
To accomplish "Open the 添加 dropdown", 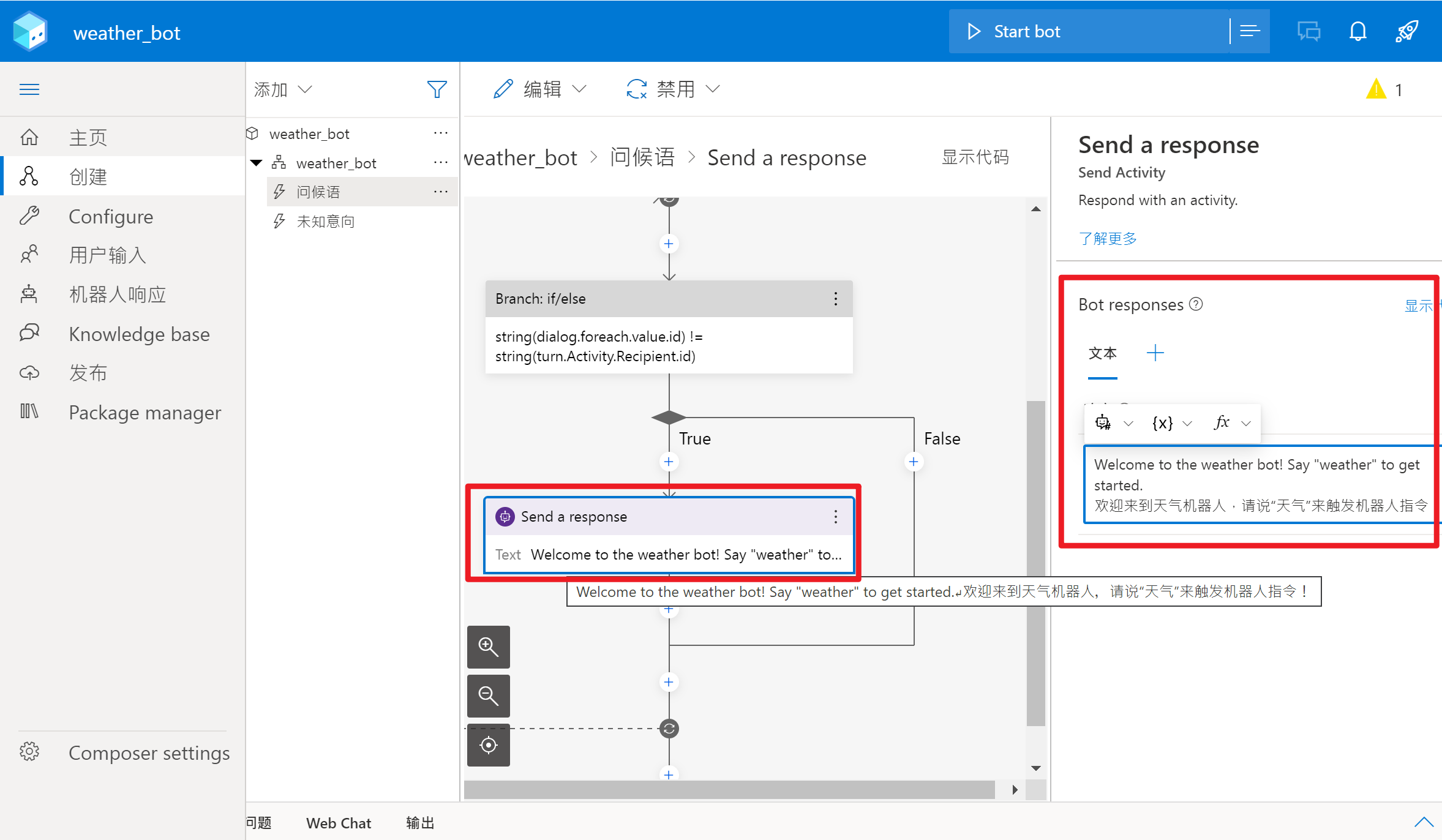I will pyautogui.click(x=283, y=89).
